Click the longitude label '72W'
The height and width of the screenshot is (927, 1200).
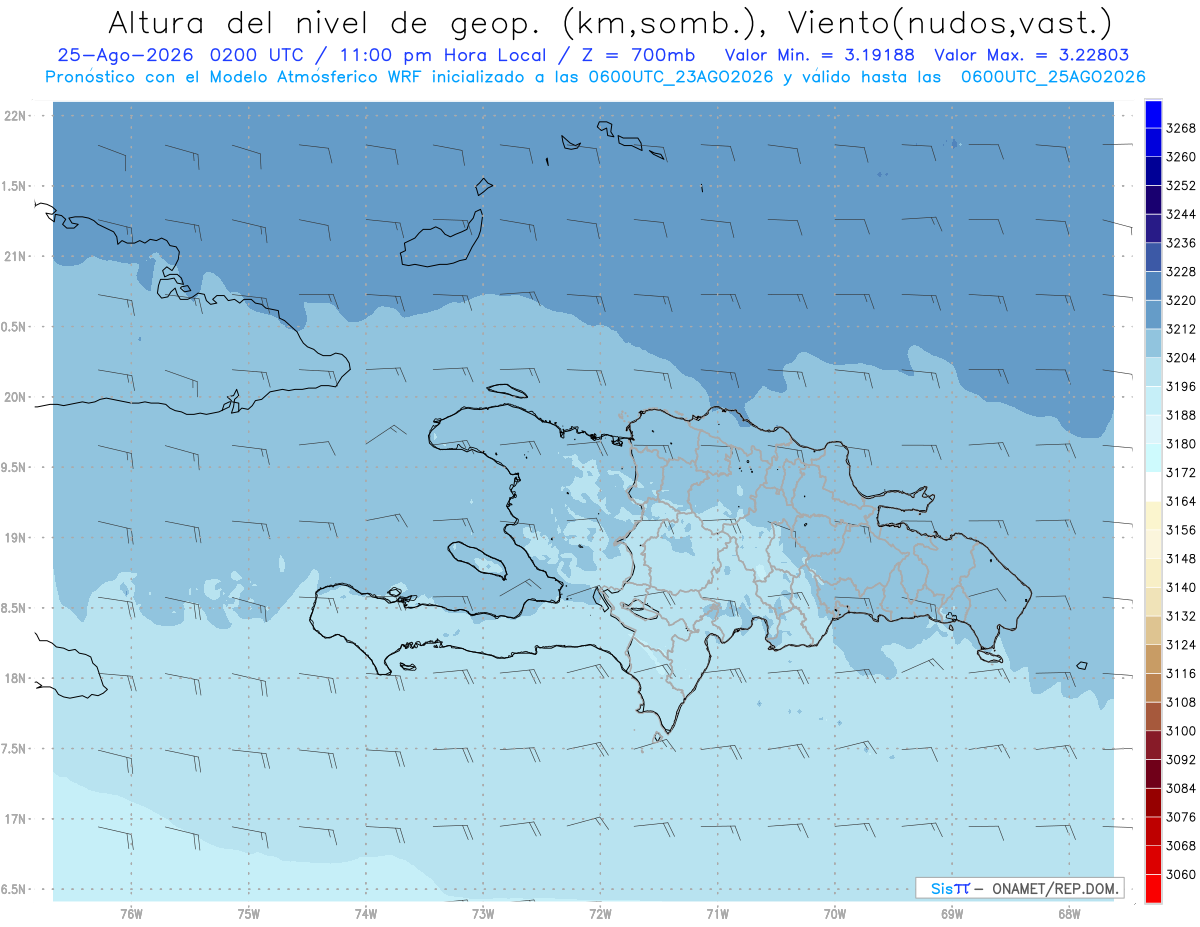pyautogui.click(x=601, y=913)
